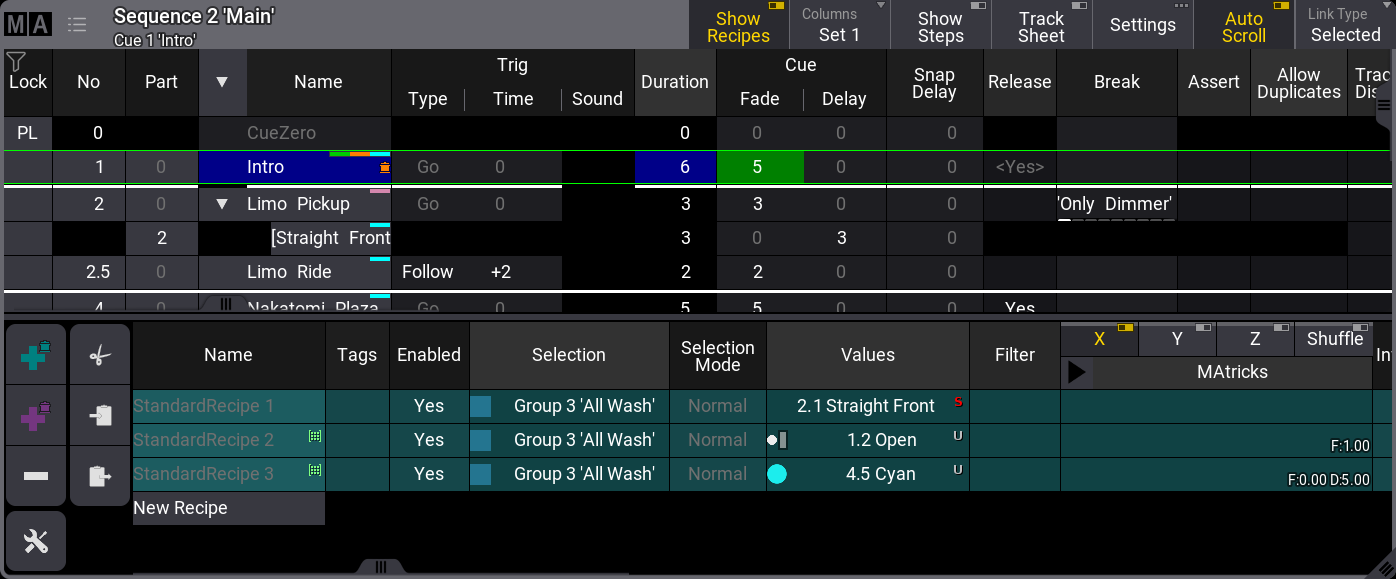
Task: Toggle Show Recipes
Action: (739, 26)
